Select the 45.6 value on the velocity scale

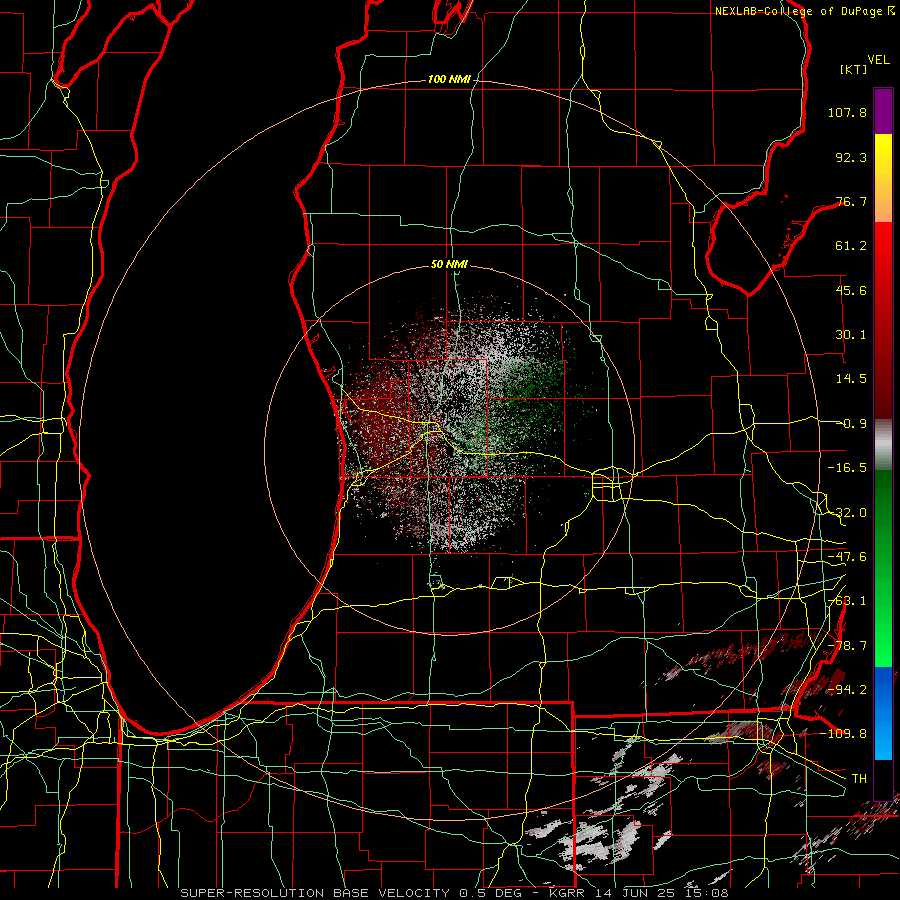pyautogui.click(x=851, y=290)
